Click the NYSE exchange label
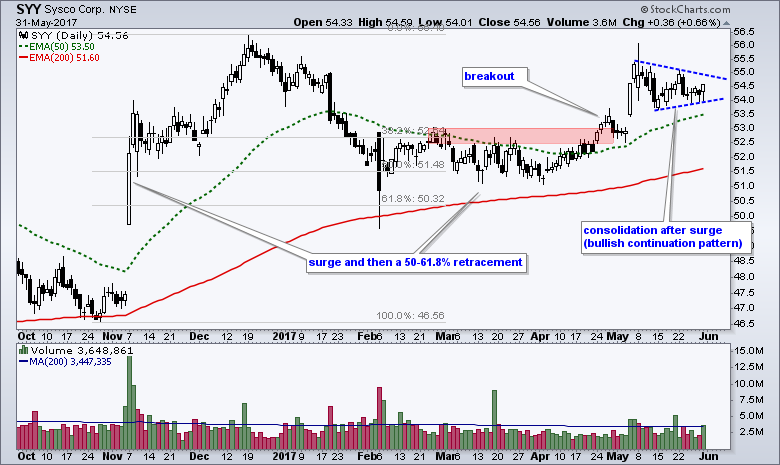The height and width of the screenshot is (465, 780). (x=122, y=9)
